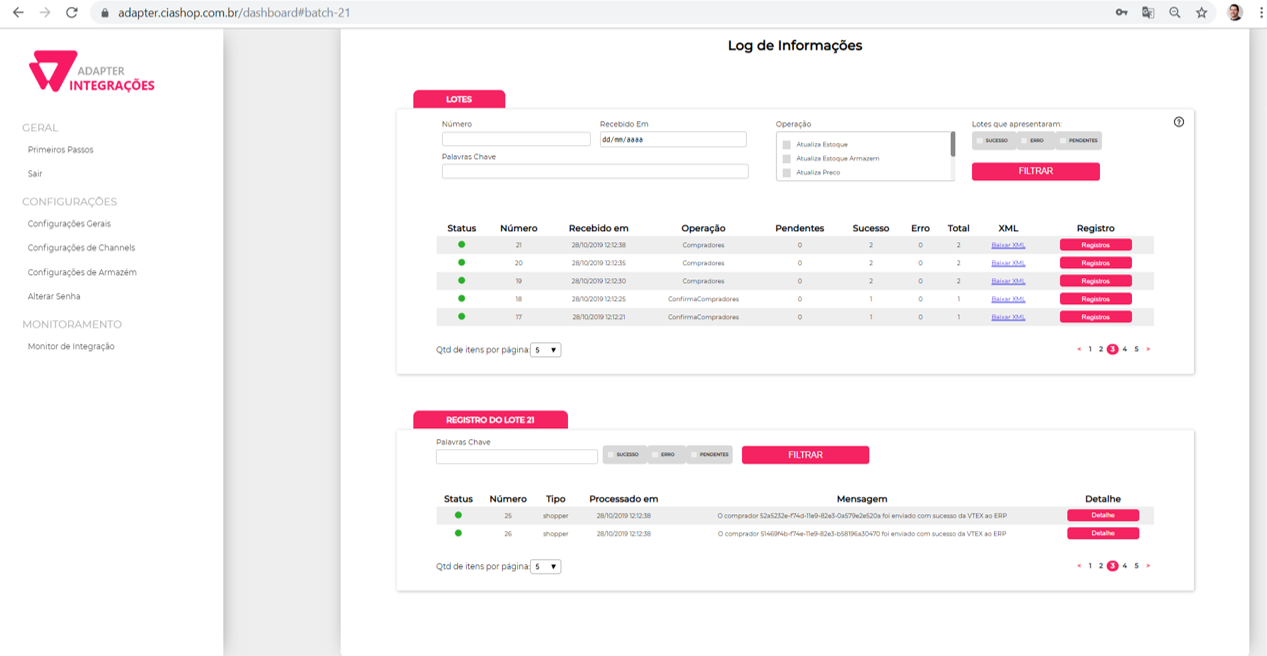The image size is (1267, 656).
Task: Toggle the Erro filter in Registro do Lote
Action: [x=665, y=455]
